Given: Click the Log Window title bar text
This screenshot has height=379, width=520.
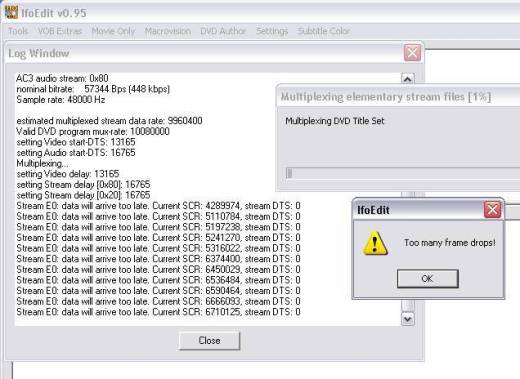Looking at the screenshot, I should coord(39,53).
